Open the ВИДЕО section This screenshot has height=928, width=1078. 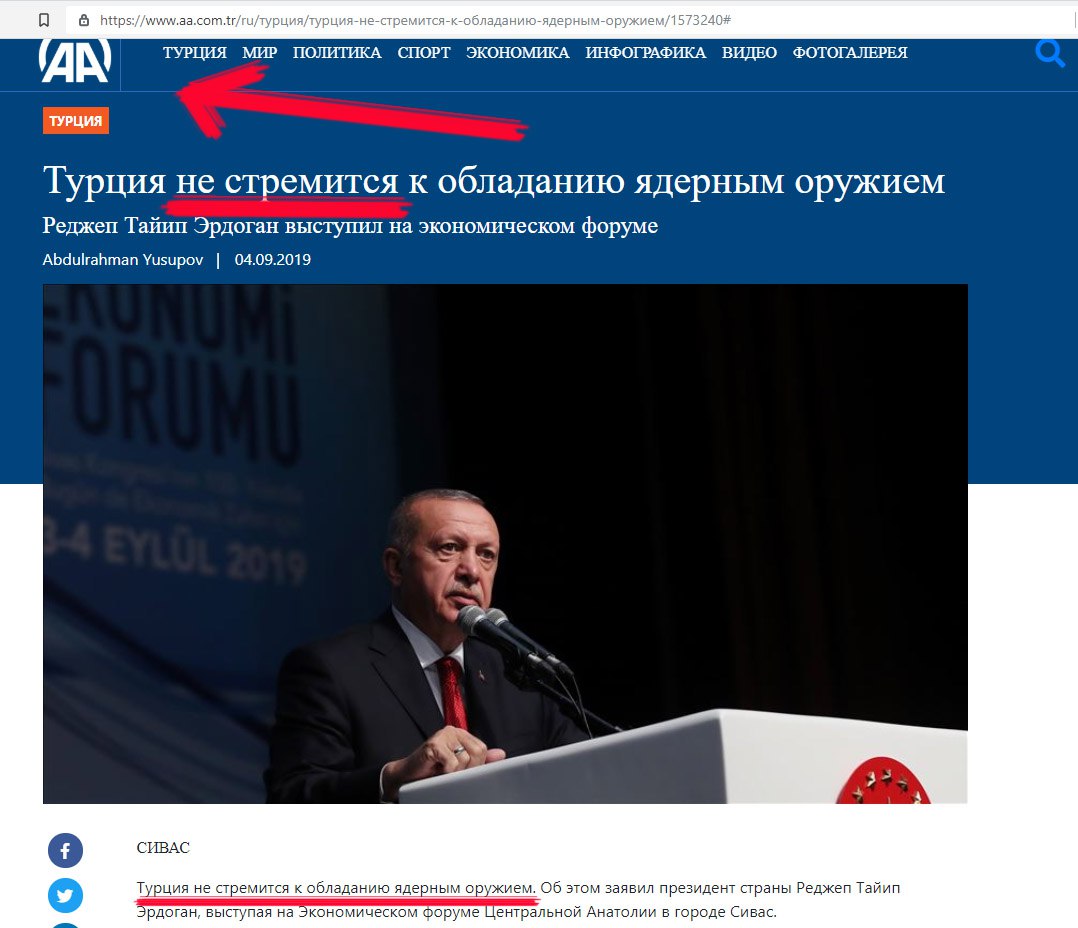click(x=749, y=52)
